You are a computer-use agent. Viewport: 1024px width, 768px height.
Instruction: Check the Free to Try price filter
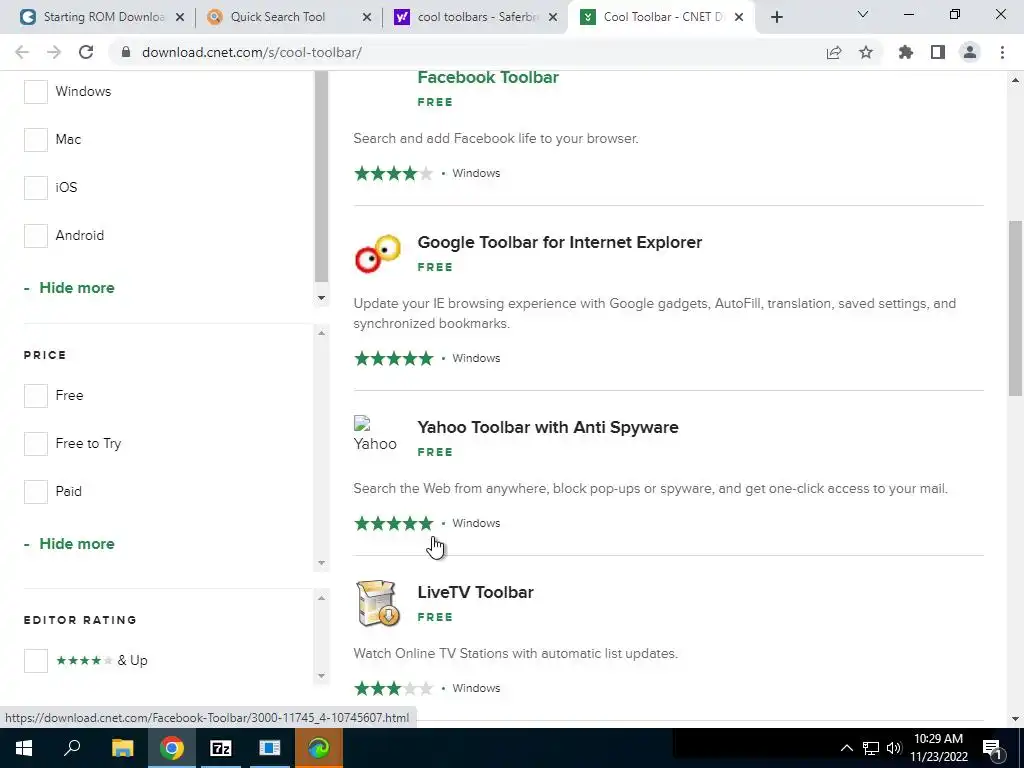[x=36, y=444]
